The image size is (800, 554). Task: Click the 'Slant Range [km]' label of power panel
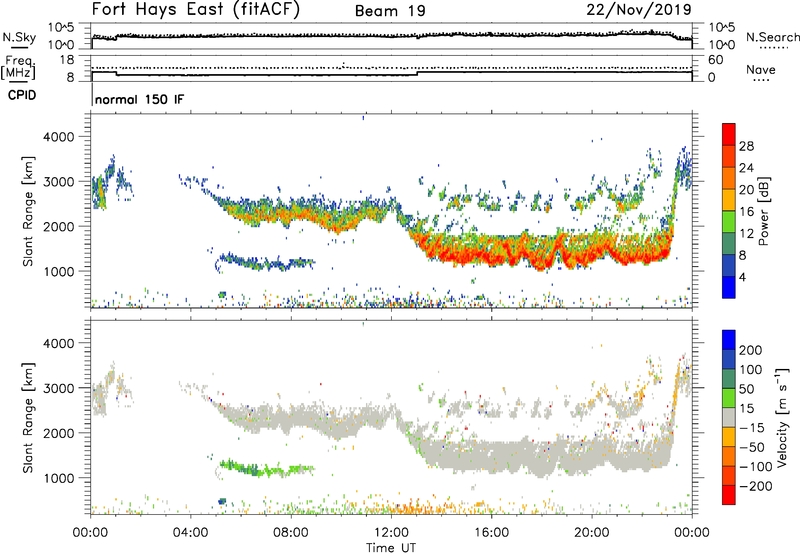coord(28,211)
